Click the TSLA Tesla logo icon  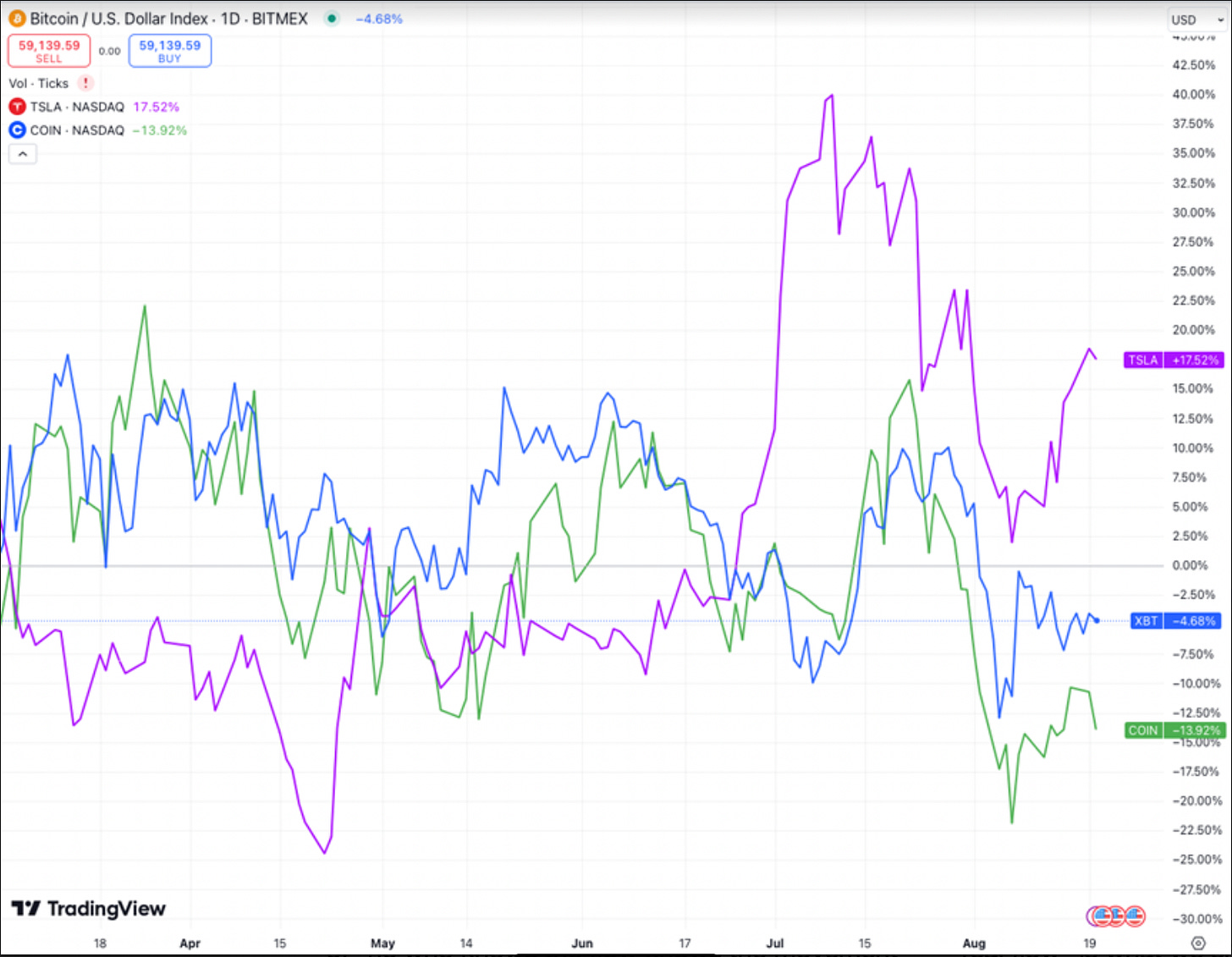[x=17, y=107]
